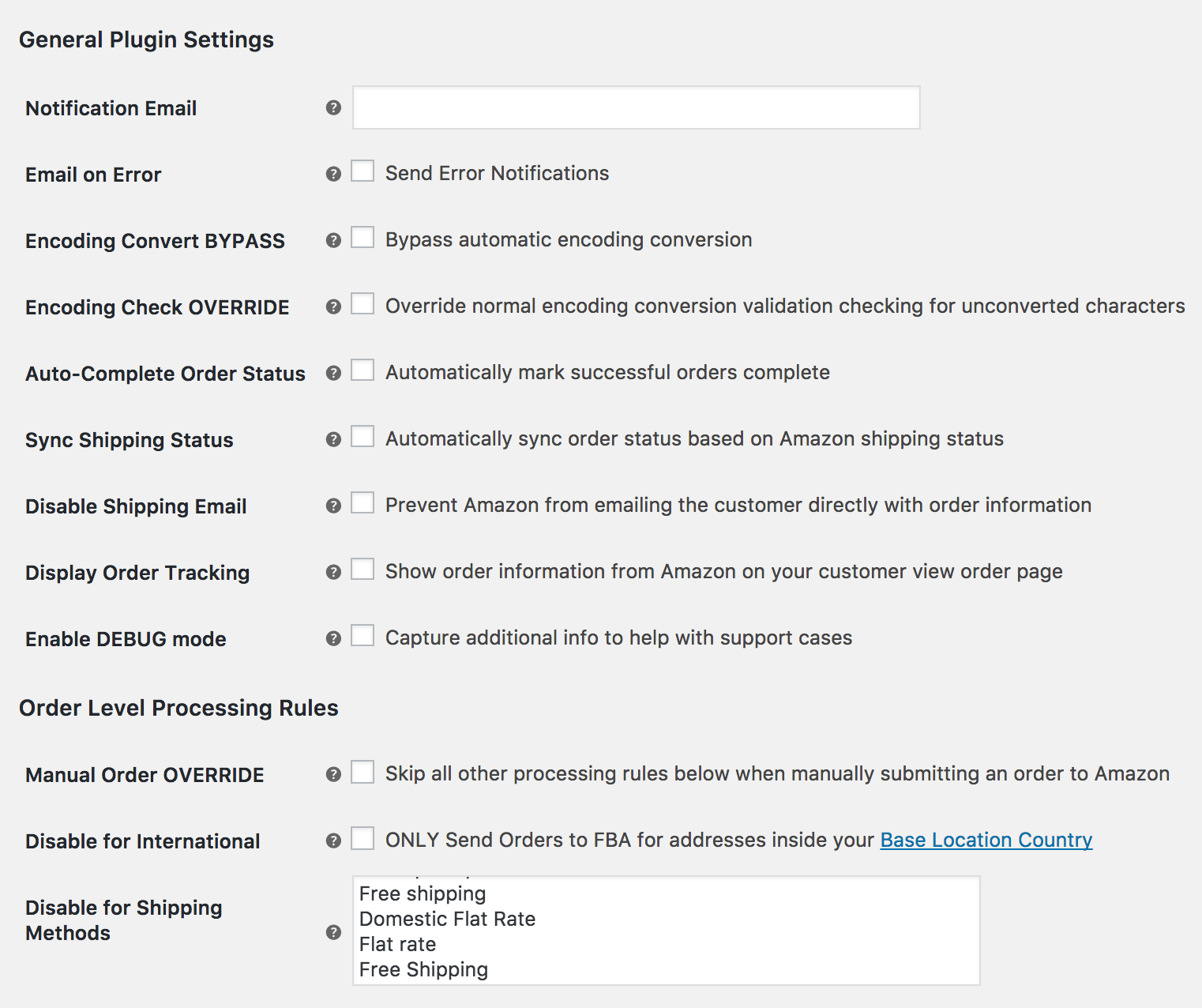This screenshot has width=1202, height=1008.
Task: Click the help icon beside Notification Email
Action: [332, 108]
